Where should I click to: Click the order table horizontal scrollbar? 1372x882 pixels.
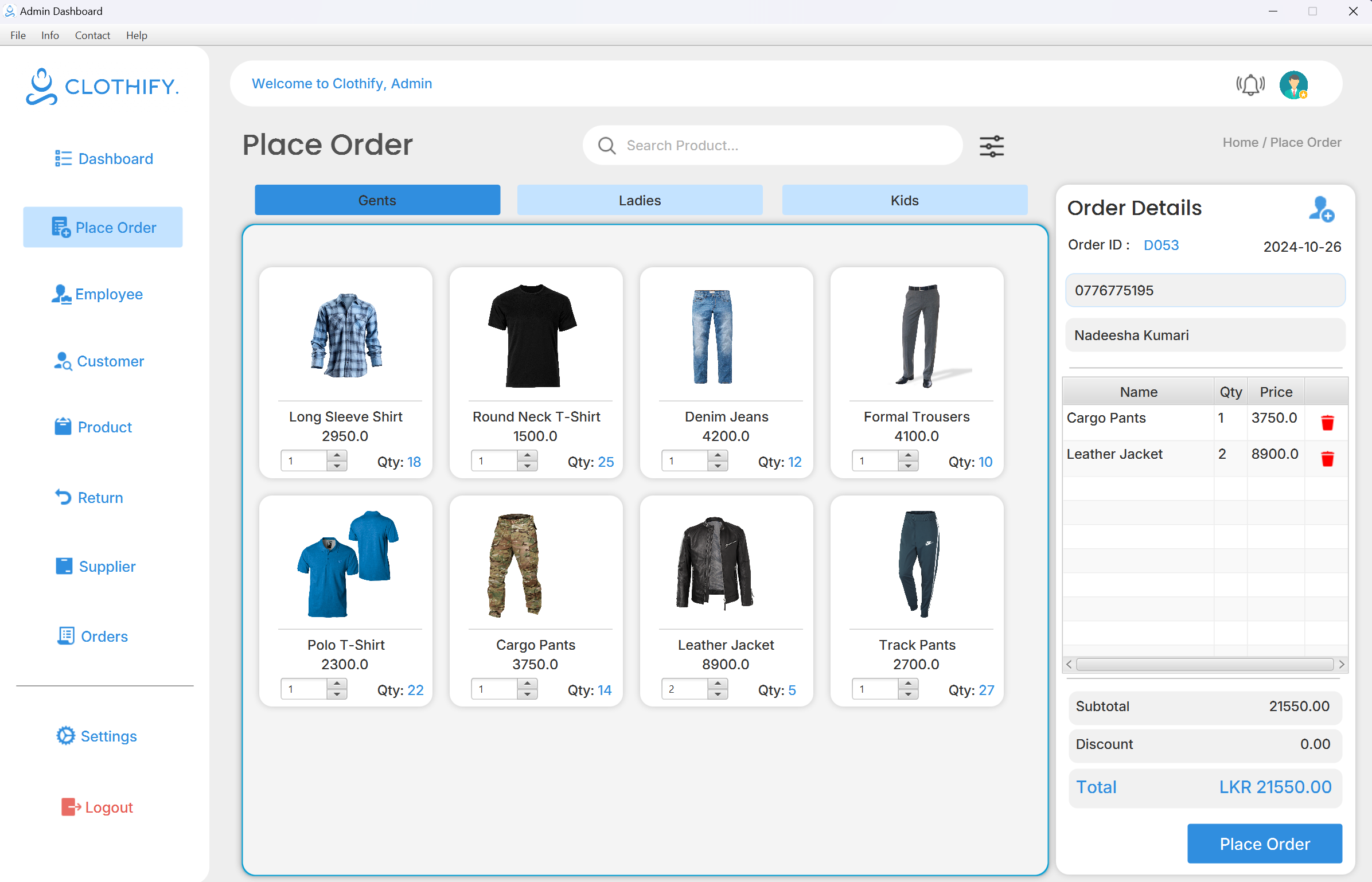tap(1205, 664)
